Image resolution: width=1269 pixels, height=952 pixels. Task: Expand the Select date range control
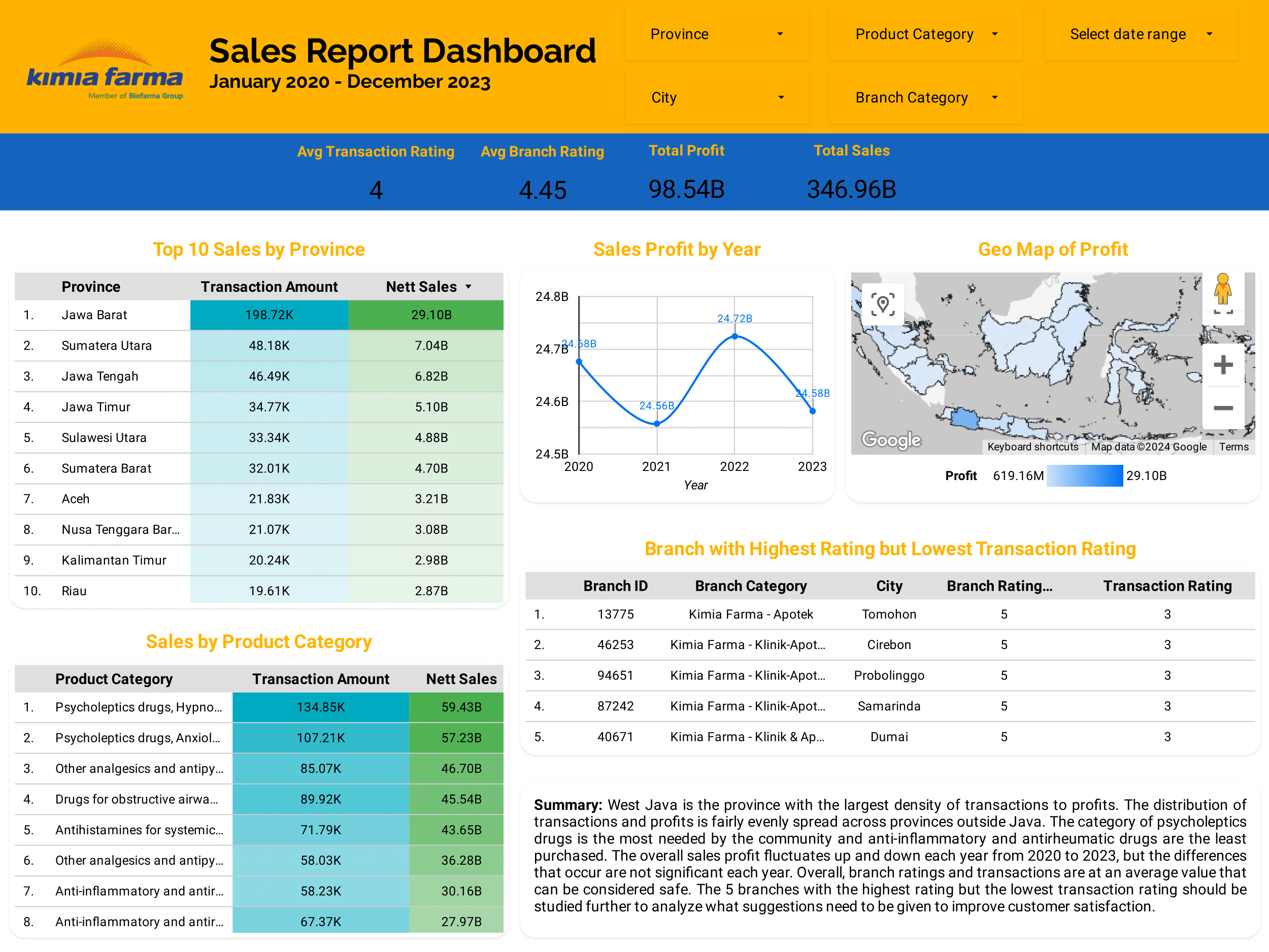[1140, 35]
